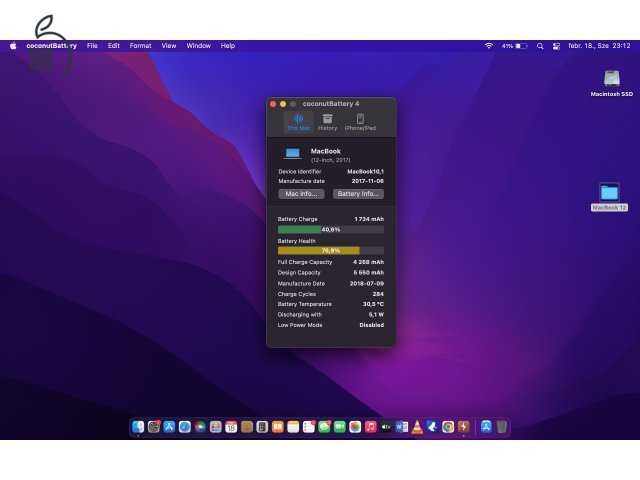This screenshot has width=640, height=480.
Task: Click the Battery Temperature 30,5 °C value
Action: pyautogui.click(x=373, y=304)
